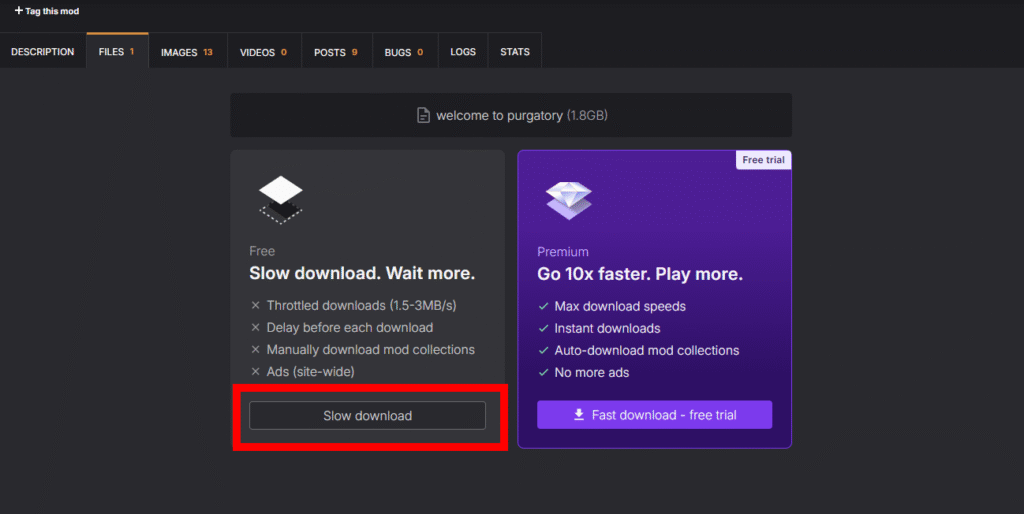Click the Premium diamond icon
The height and width of the screenshot is (514, 1024).
[x=568, y=199]
